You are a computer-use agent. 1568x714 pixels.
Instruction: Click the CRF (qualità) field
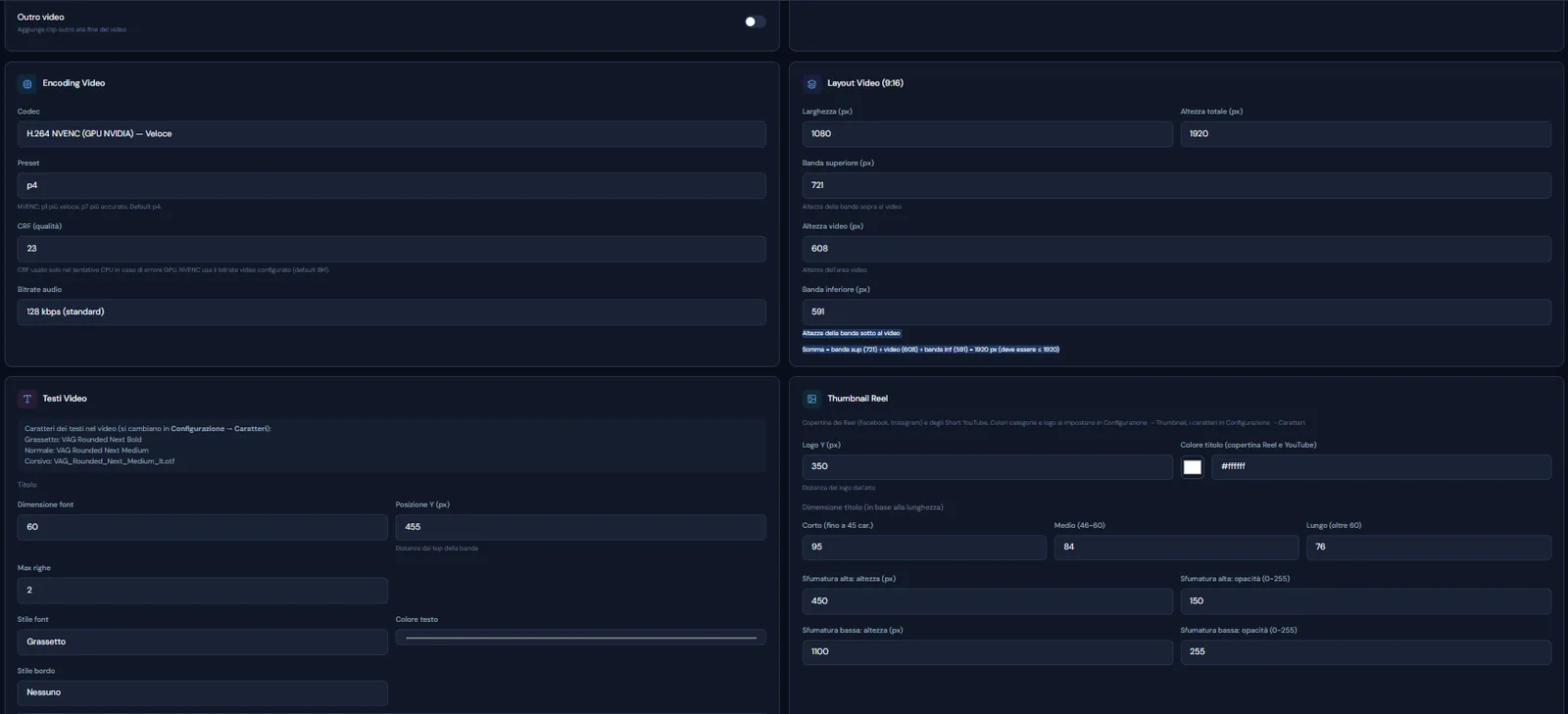pyautogui.click(x=391, y=249)
